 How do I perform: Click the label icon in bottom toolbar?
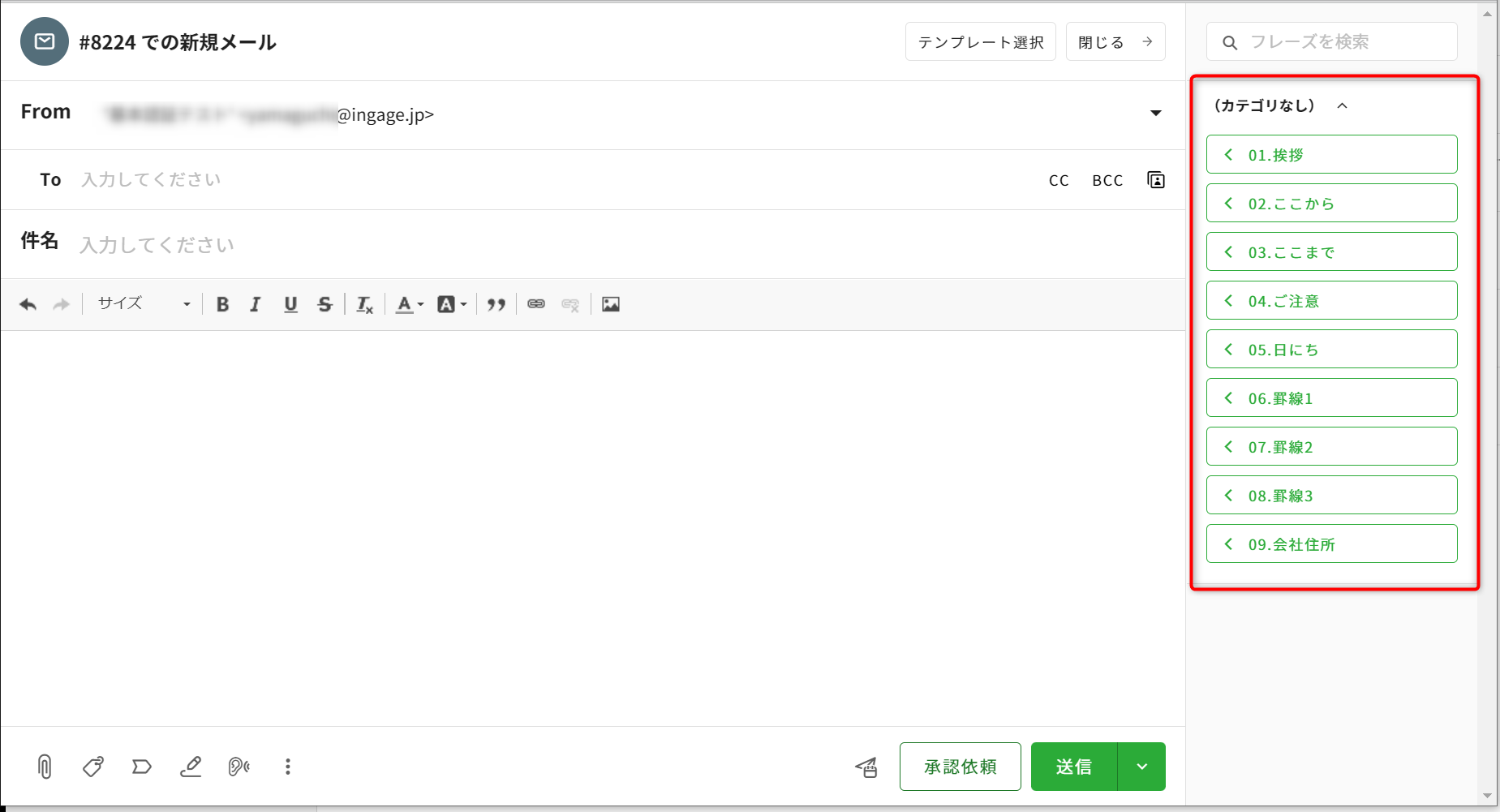pos(142,767)
